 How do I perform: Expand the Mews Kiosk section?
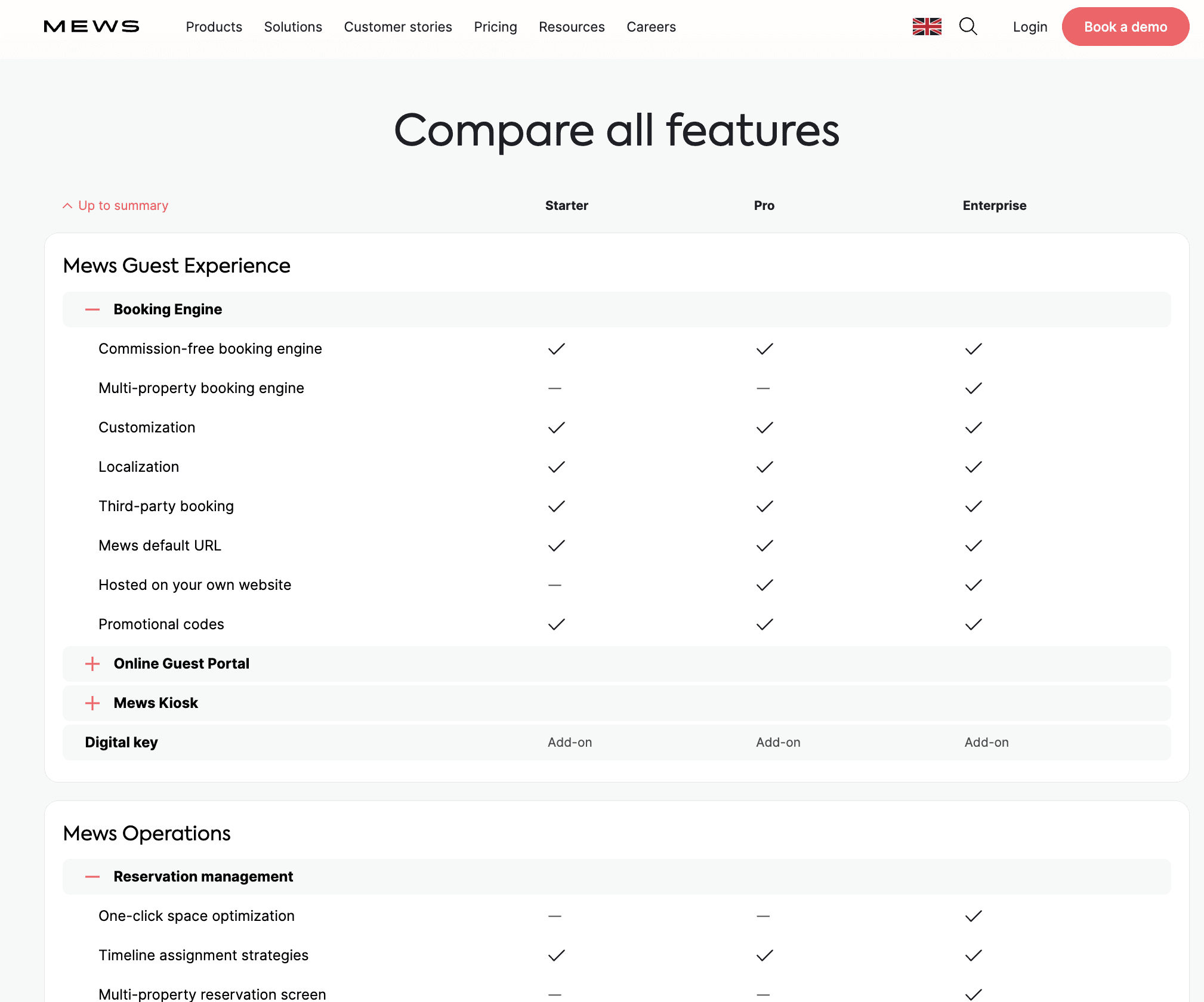coord(92,703)
